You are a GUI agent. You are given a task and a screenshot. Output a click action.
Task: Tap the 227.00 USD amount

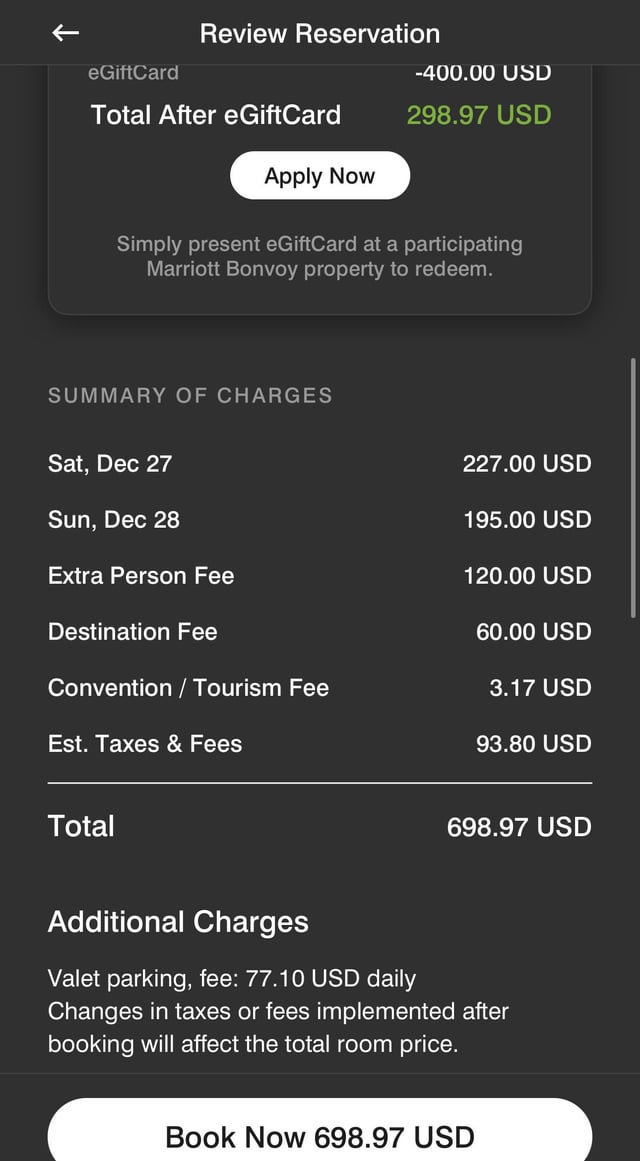pos(527,464)
